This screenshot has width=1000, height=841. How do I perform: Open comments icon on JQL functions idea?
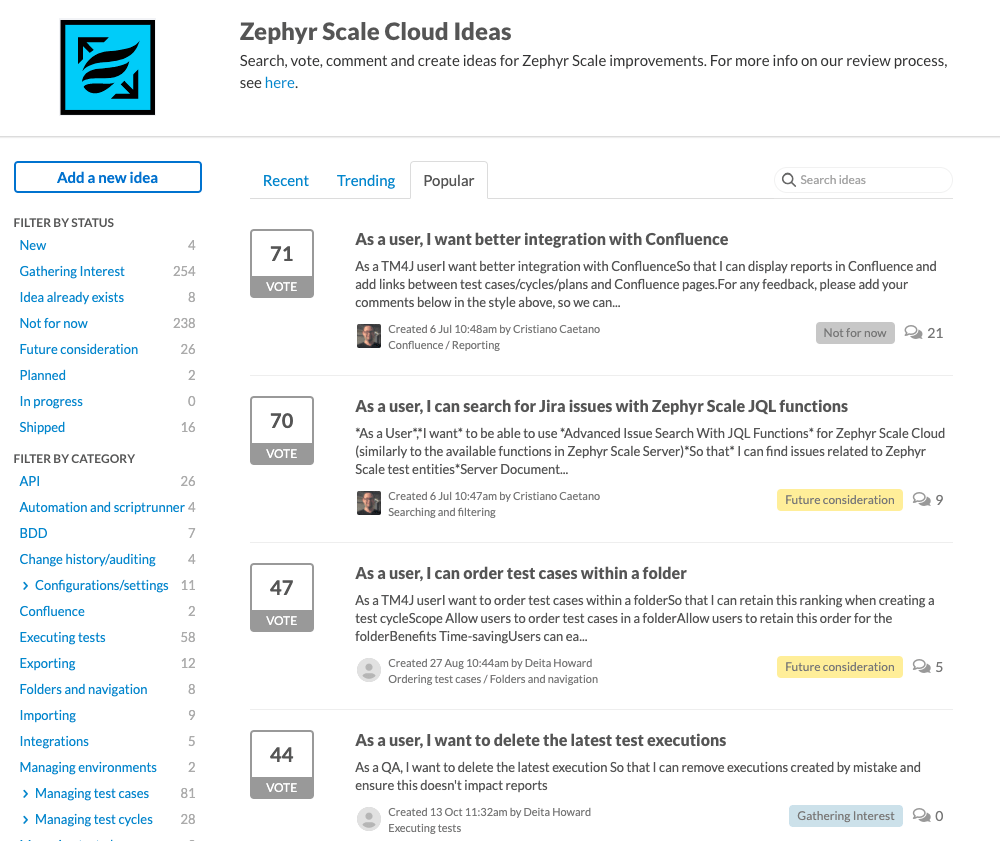pyautogui.click(x=922, y=499)
